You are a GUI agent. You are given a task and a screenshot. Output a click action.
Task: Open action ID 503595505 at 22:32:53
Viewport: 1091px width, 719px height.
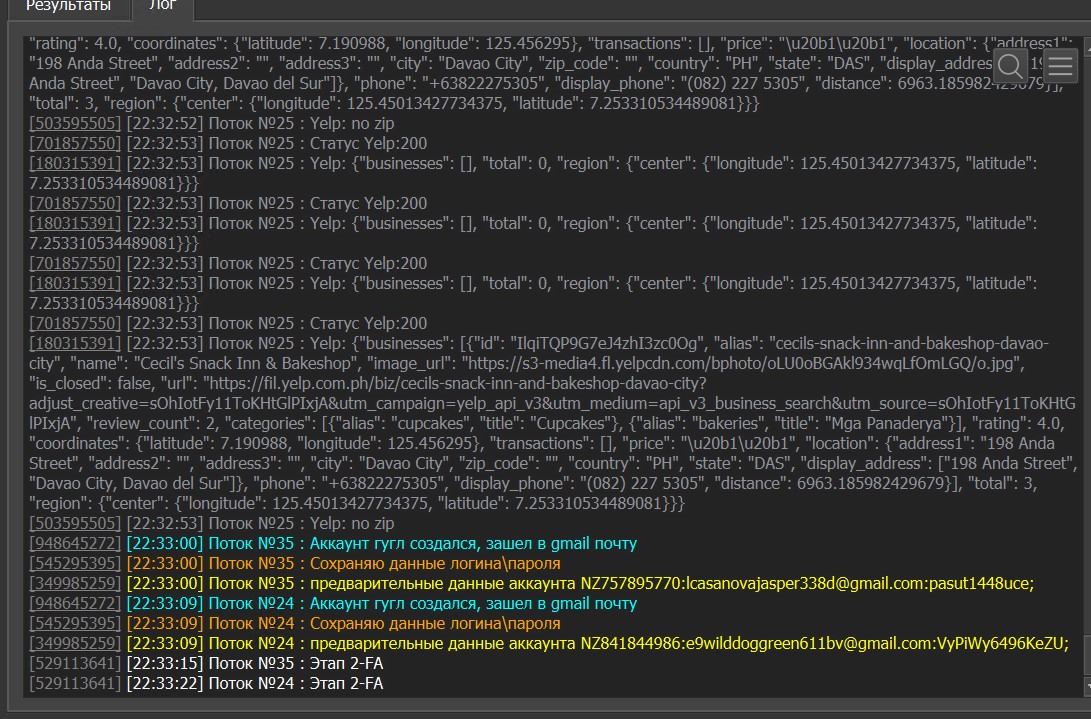tap(76, 524)
